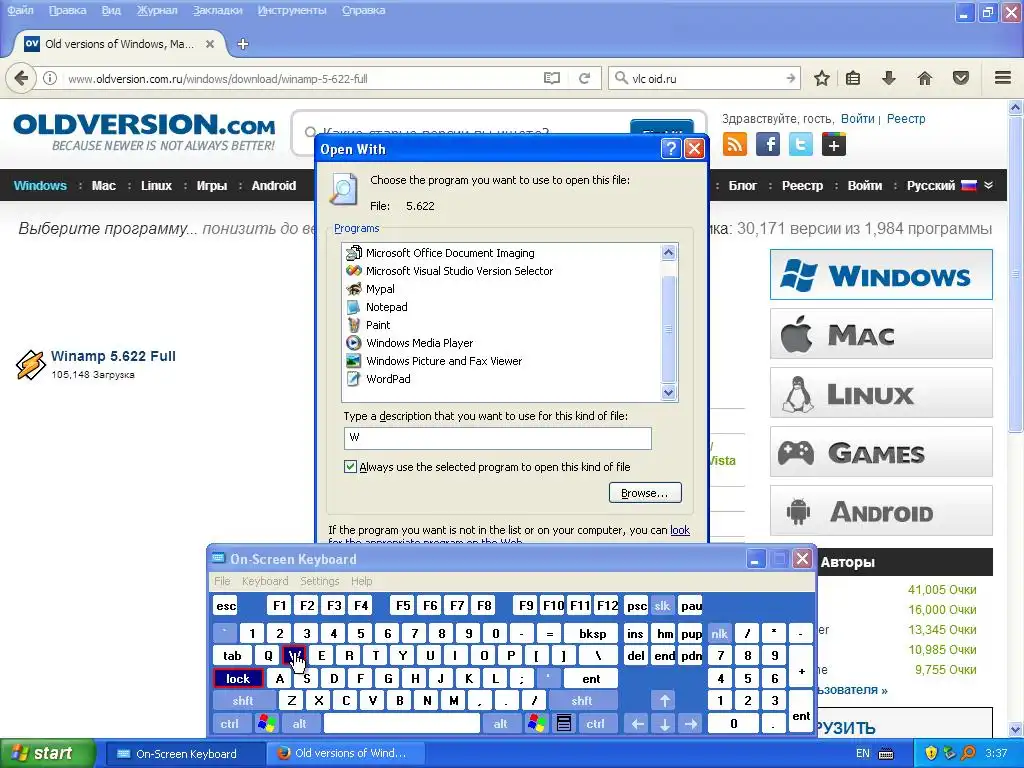The width and height of the screenshot is (1024, 768).
Task: Toggle the slk key on keyboard
Action: point(662,605)
